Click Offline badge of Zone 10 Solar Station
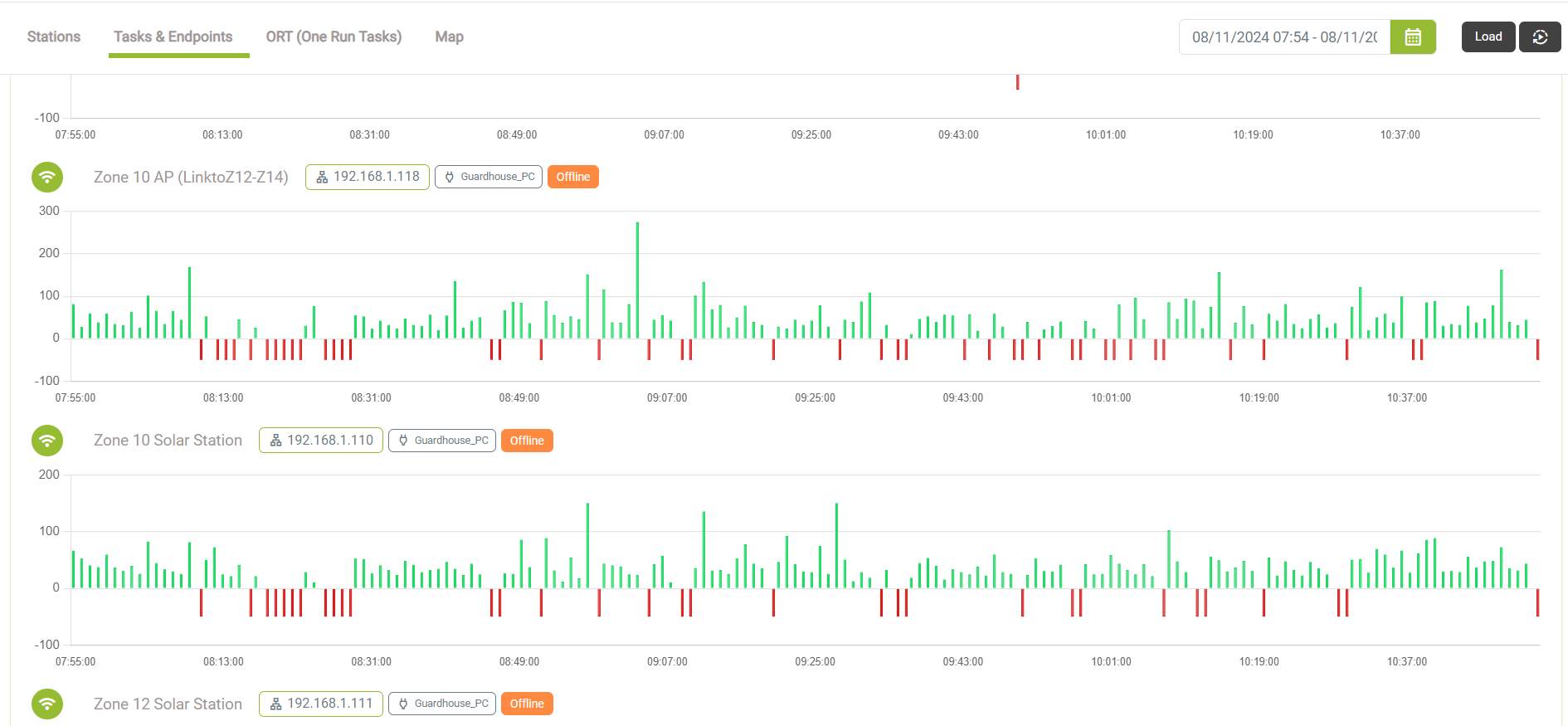Screen dimensions: 1568x726 pyautogui.click(x=527, y=441)
